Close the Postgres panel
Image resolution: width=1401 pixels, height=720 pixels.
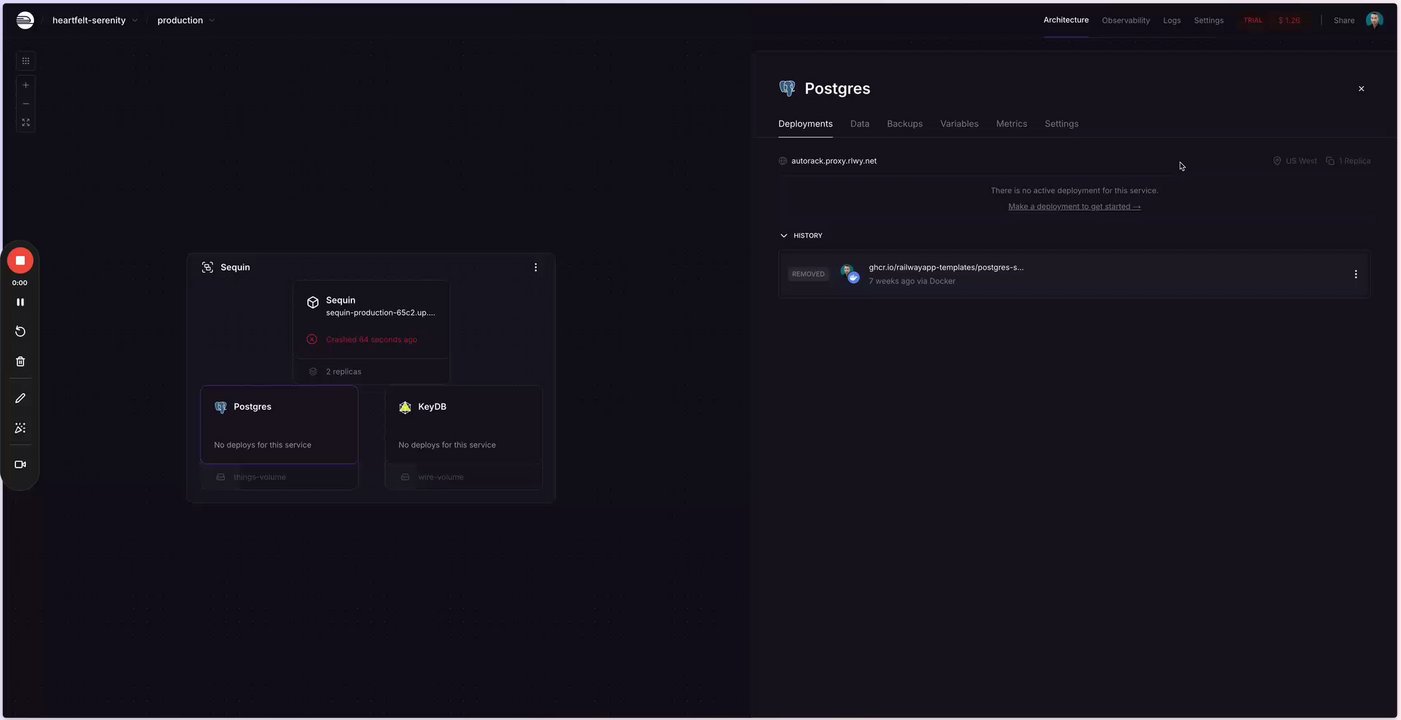click(1361, 89)
